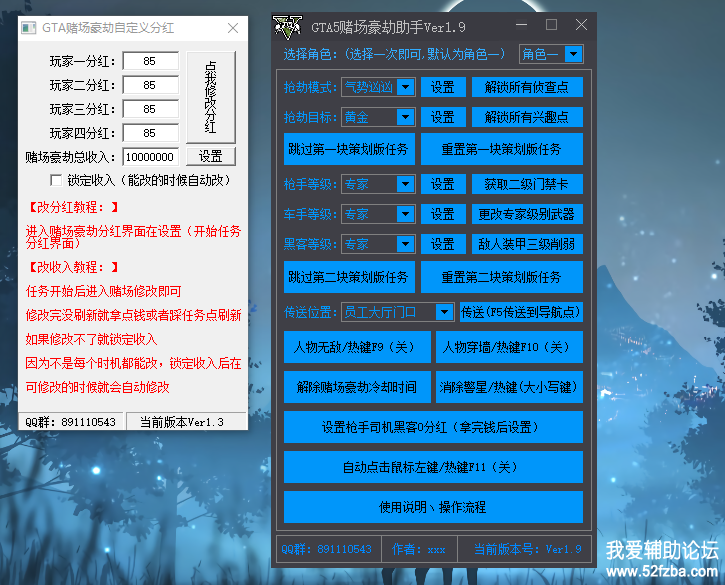This screenshot has width=725, height=585.
Task: Click 任务开始后进入赌场修改即可 text
Action: [x=104, y=291]
